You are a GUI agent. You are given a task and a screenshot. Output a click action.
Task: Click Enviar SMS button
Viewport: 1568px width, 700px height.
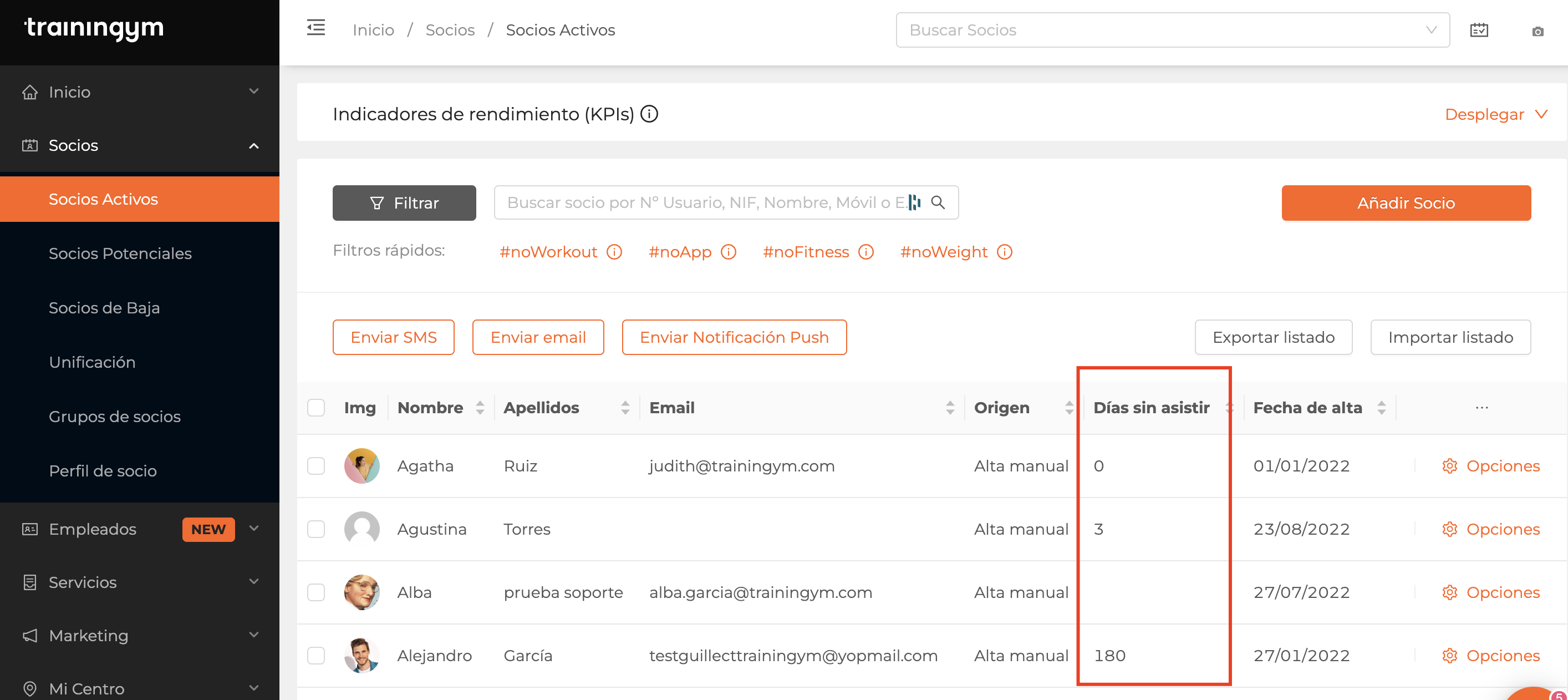(393, 337)
